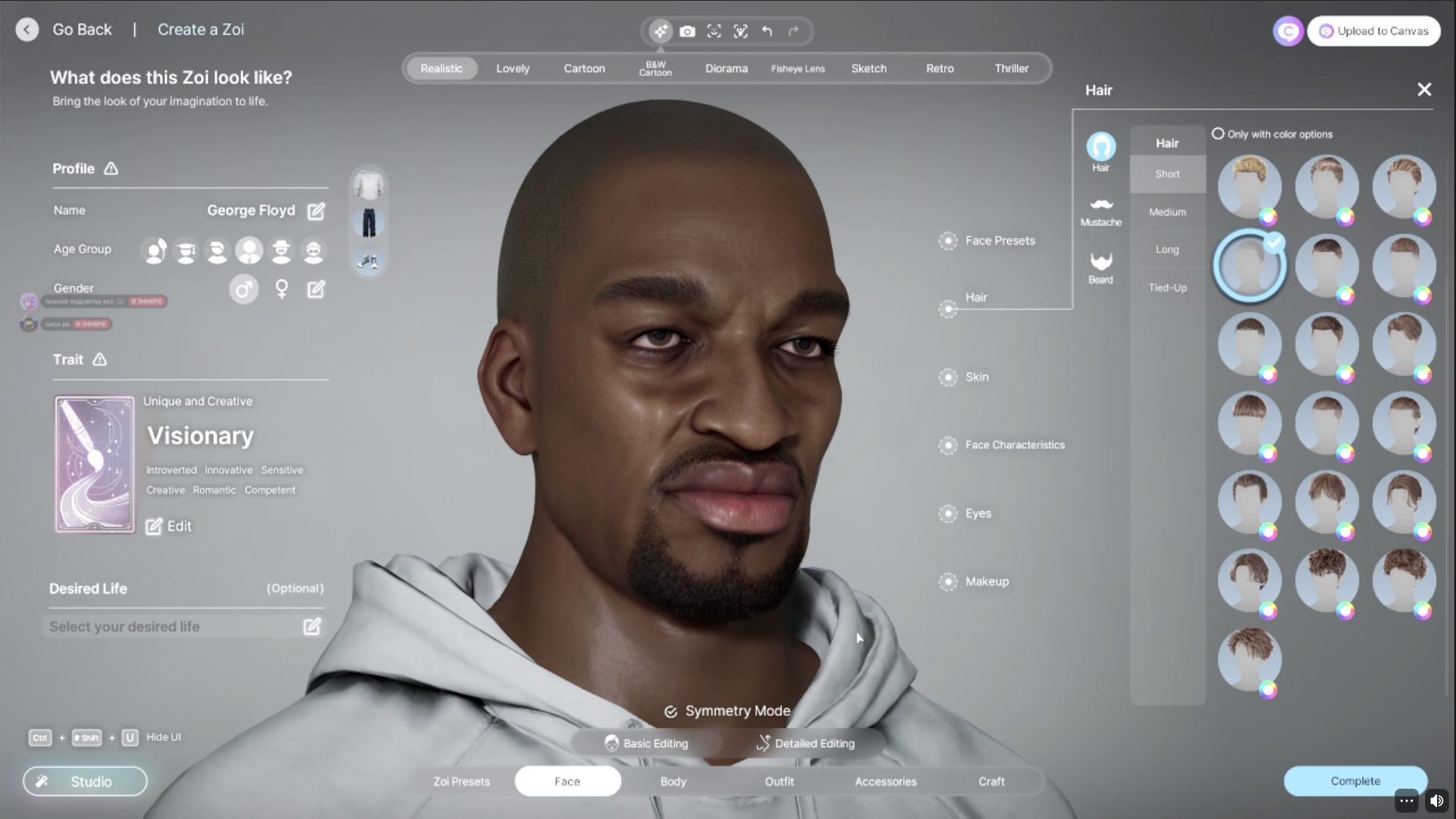Choose the Mustache category icon
The height and width of the screenshot is (819, 1456).
tap(1101, 212)
